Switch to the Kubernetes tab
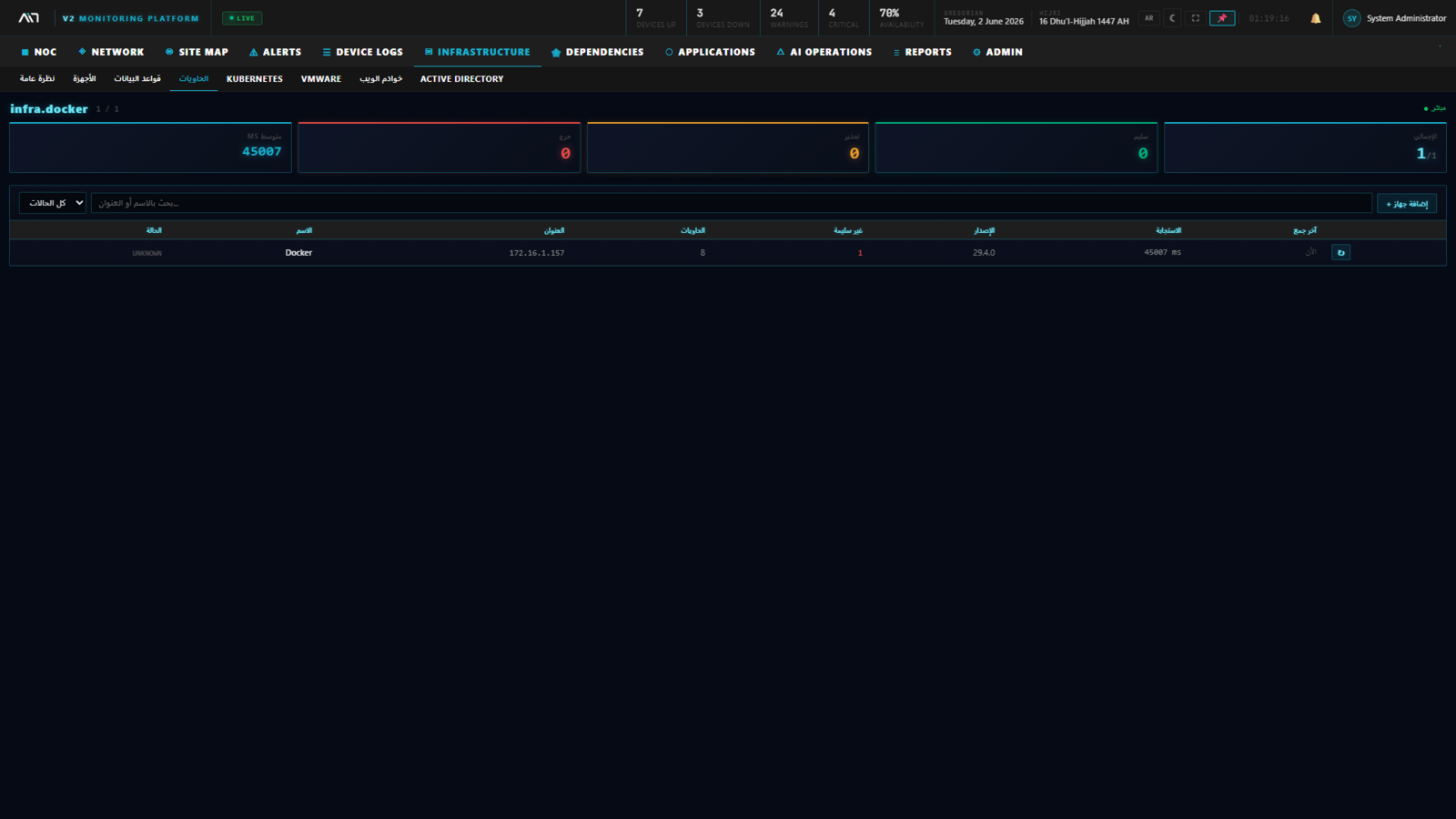The image size is (1456, 819). coord(255,79)
